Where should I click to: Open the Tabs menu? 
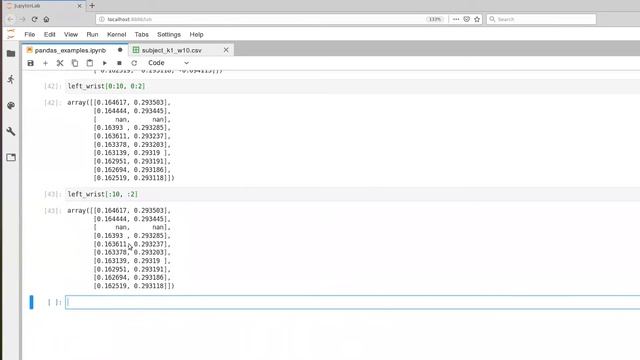[141, 35]
